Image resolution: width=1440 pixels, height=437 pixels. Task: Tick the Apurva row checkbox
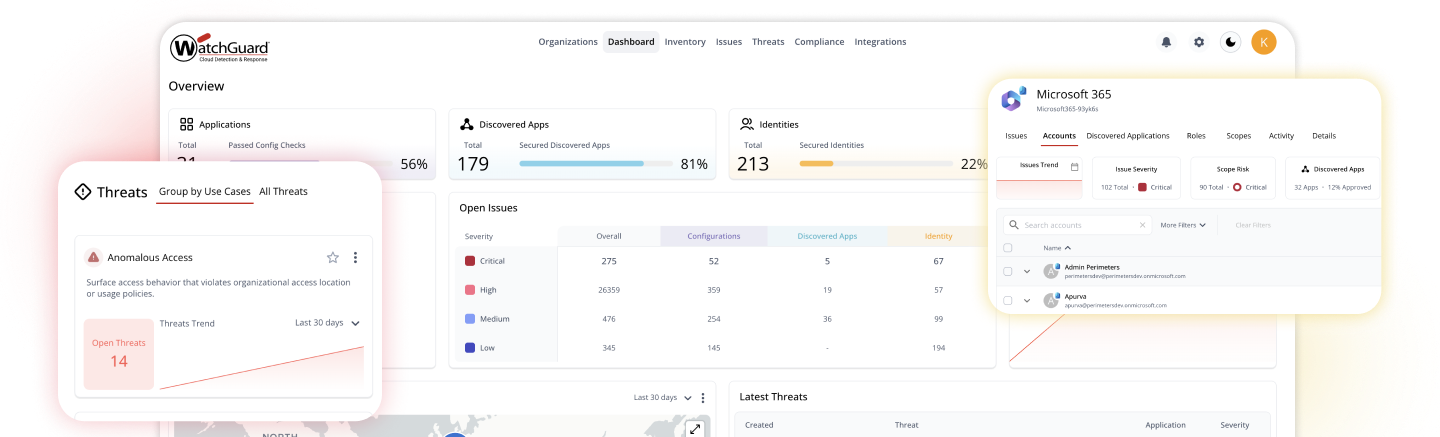pos(1008,300)
